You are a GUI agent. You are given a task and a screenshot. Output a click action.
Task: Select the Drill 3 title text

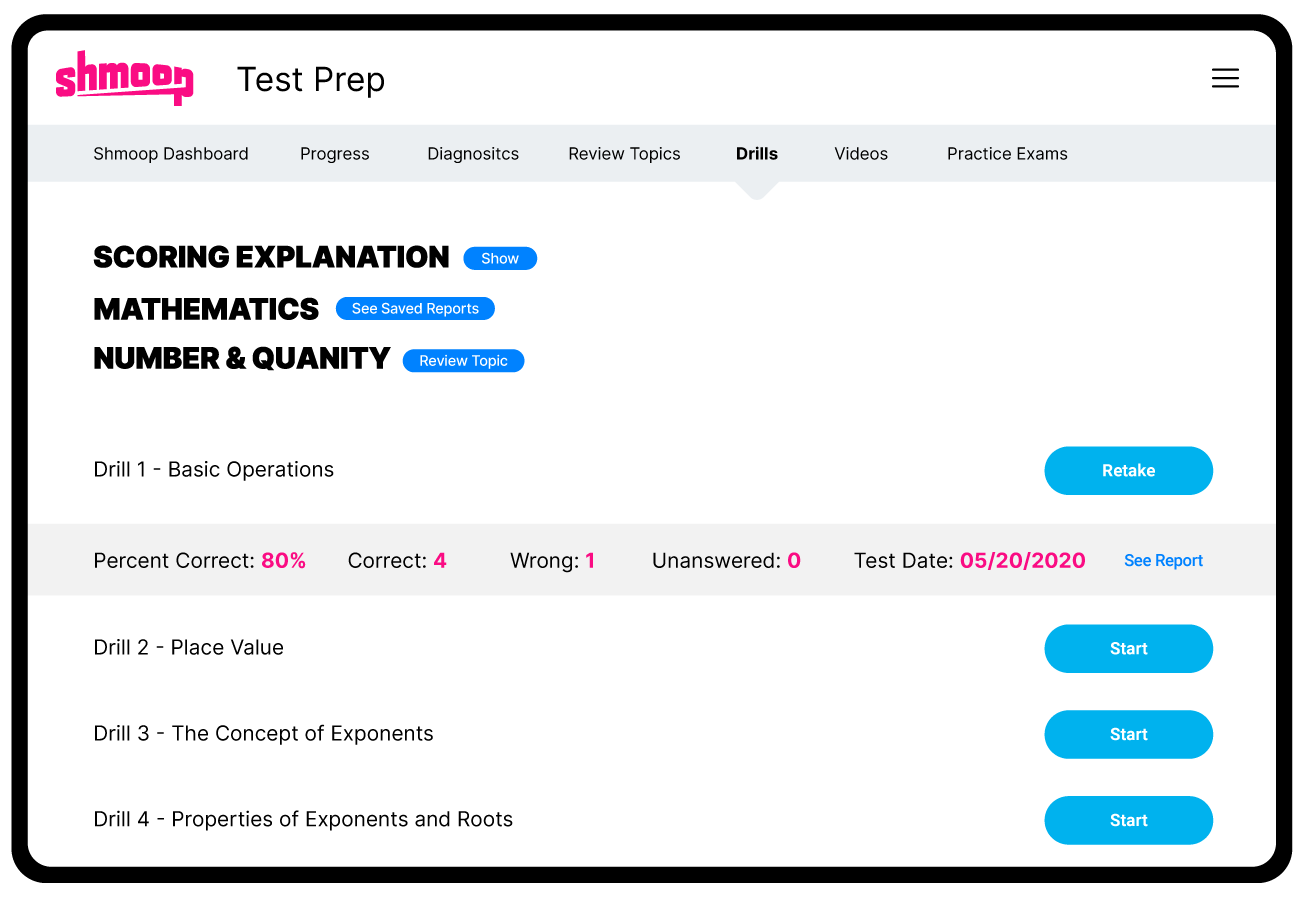264,734
